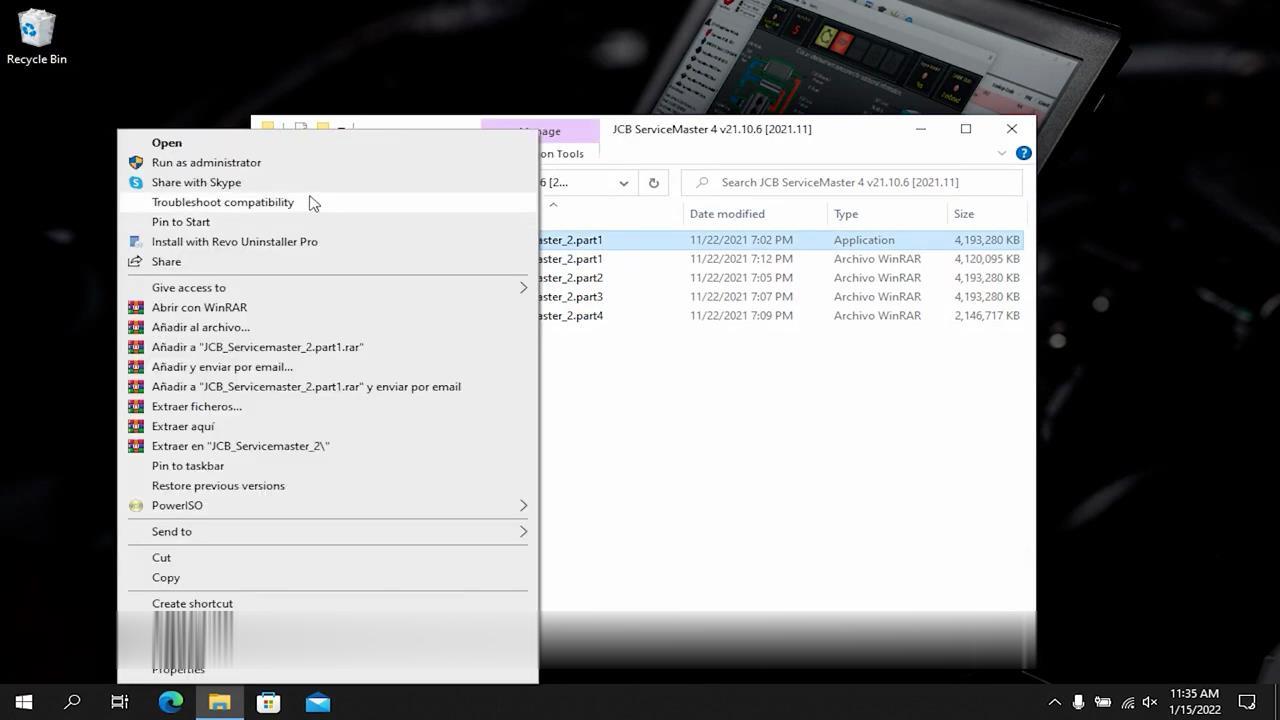This screenshot has width=1280, height=720.
Task: Choose Añadir a "JCB_Servicemaster_2.part1.rar"
Action: tap(257, 347)
